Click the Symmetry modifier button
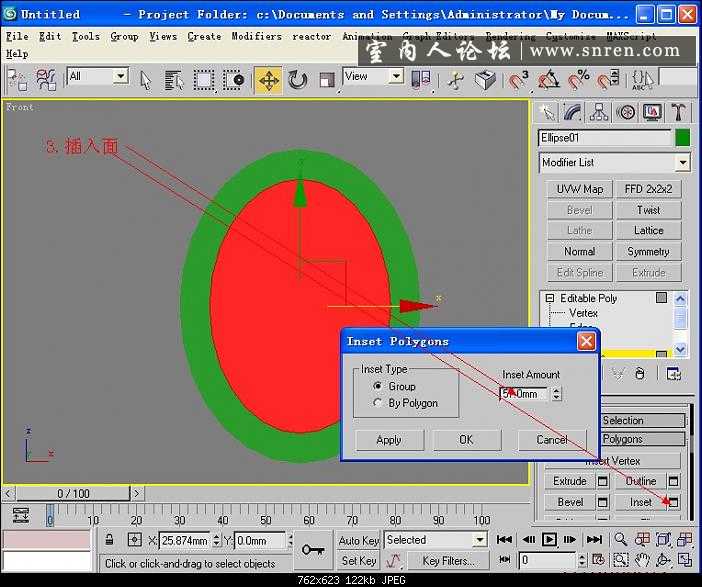 648,252
